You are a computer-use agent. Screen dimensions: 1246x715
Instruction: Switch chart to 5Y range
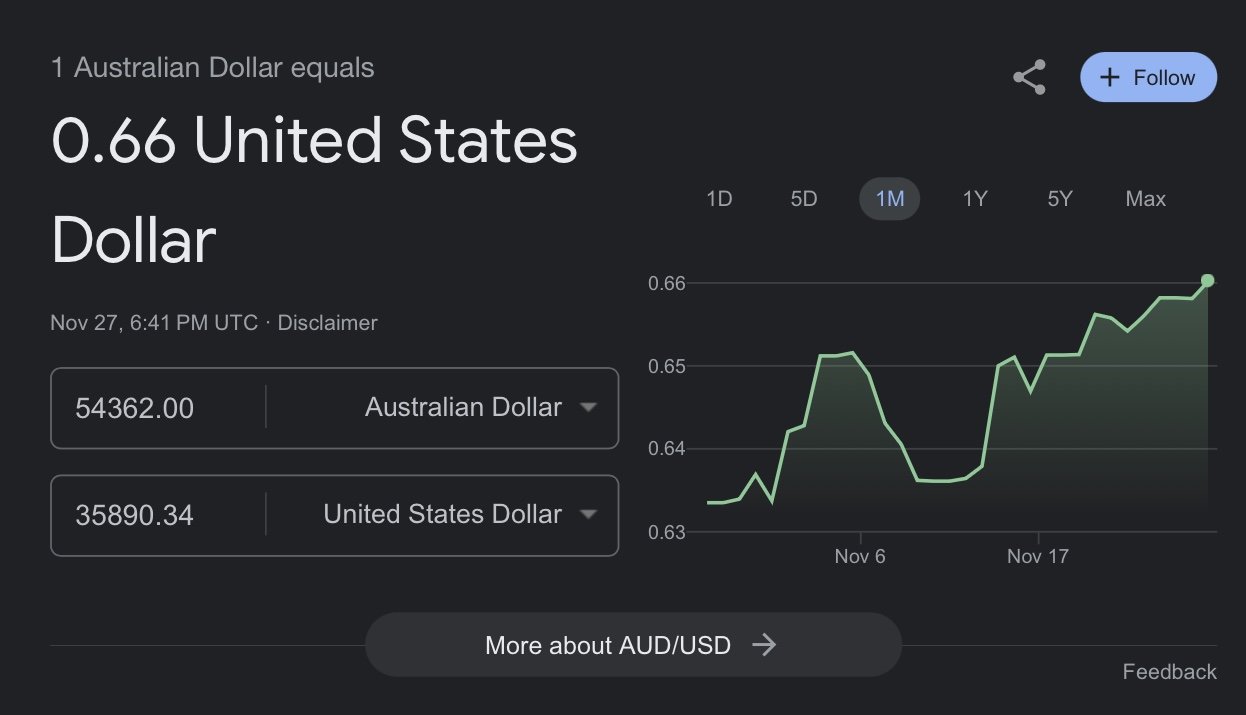coord(1060,199)
